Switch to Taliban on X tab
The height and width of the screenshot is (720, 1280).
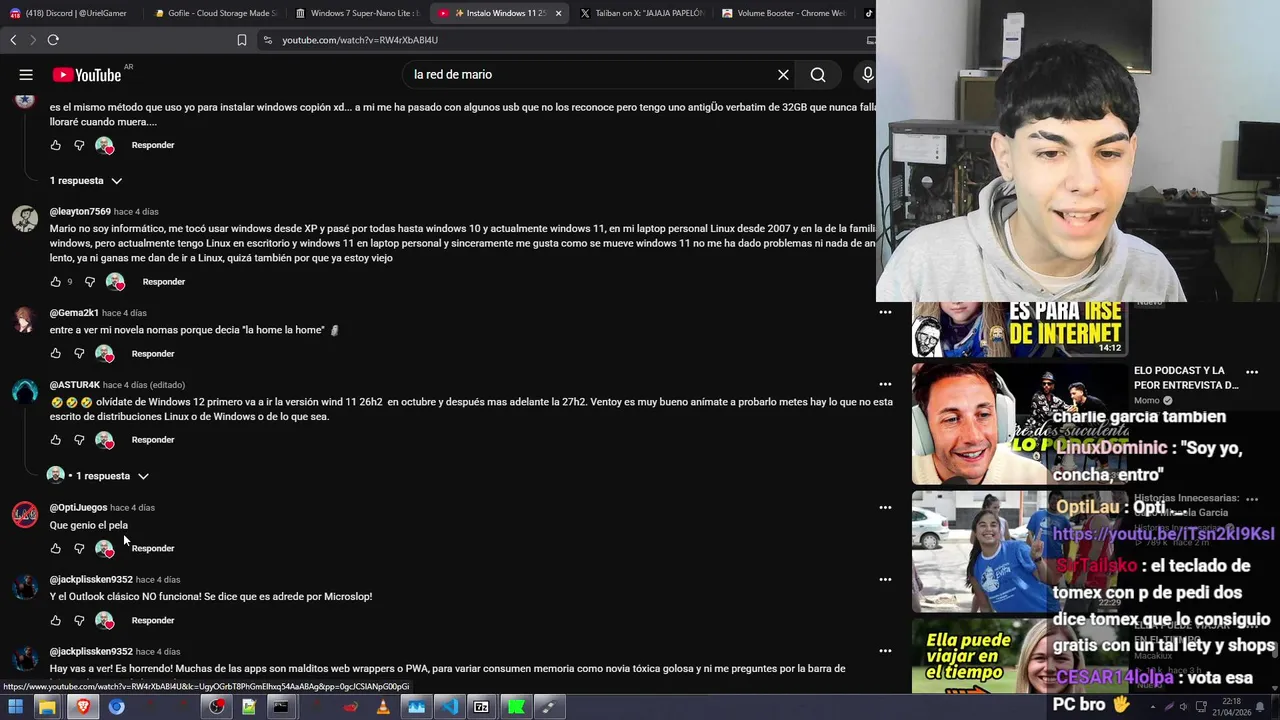[641, 13]
